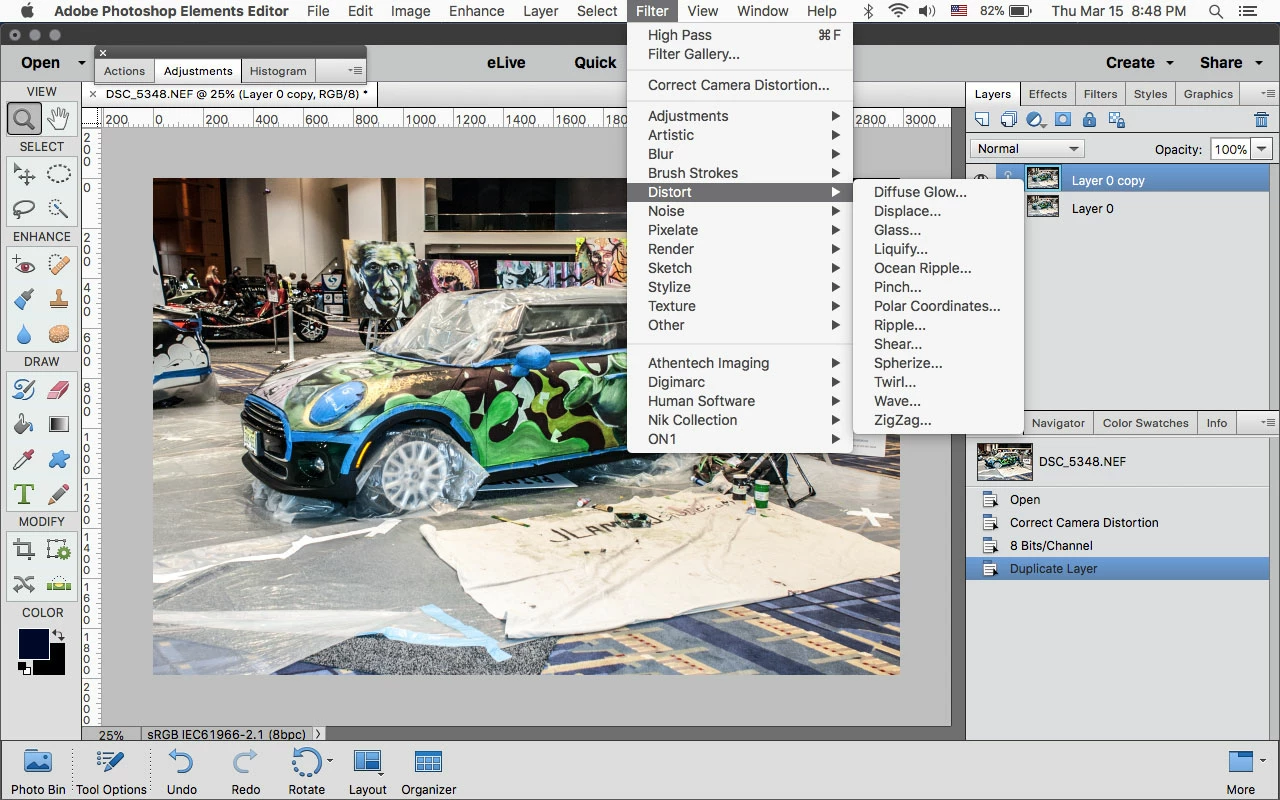The image size is (1280, 800).
Task: Switch to Quick edit mode
Action: click(595, 62)
